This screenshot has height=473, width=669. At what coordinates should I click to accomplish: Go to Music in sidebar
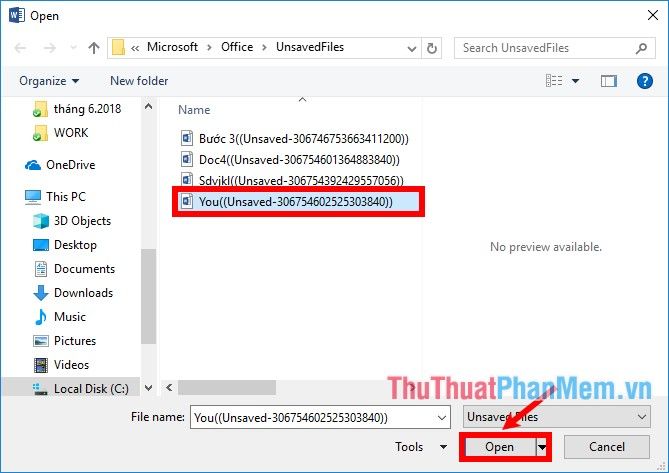click(x=59, y=316)
